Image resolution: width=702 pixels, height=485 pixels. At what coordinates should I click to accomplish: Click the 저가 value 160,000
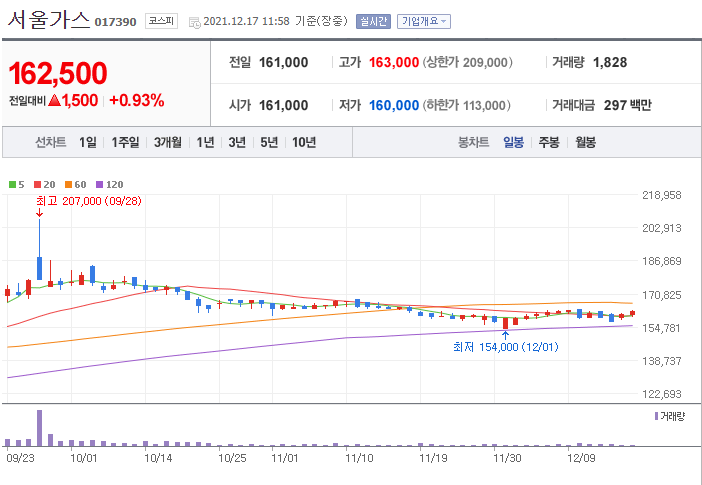point(394,105)
